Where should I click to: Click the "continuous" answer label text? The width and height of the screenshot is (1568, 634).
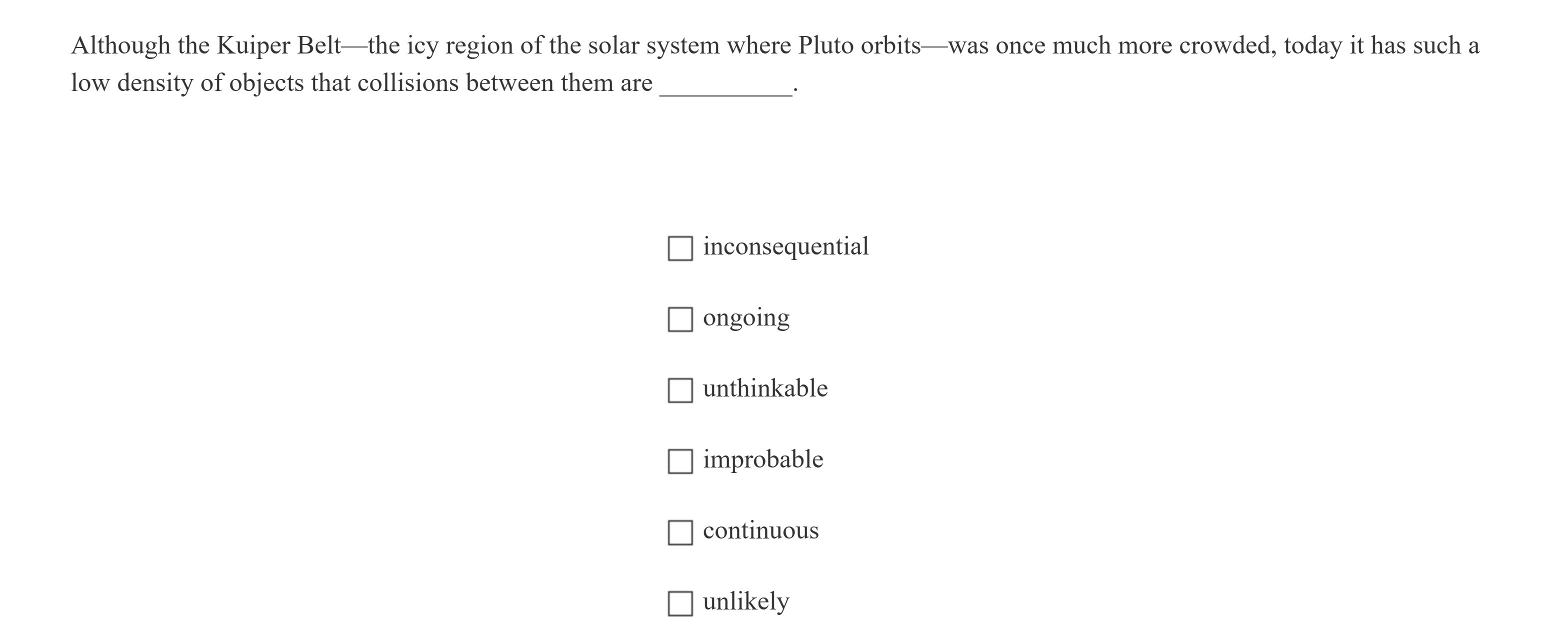pyautogui.click(x=761, y=530)
